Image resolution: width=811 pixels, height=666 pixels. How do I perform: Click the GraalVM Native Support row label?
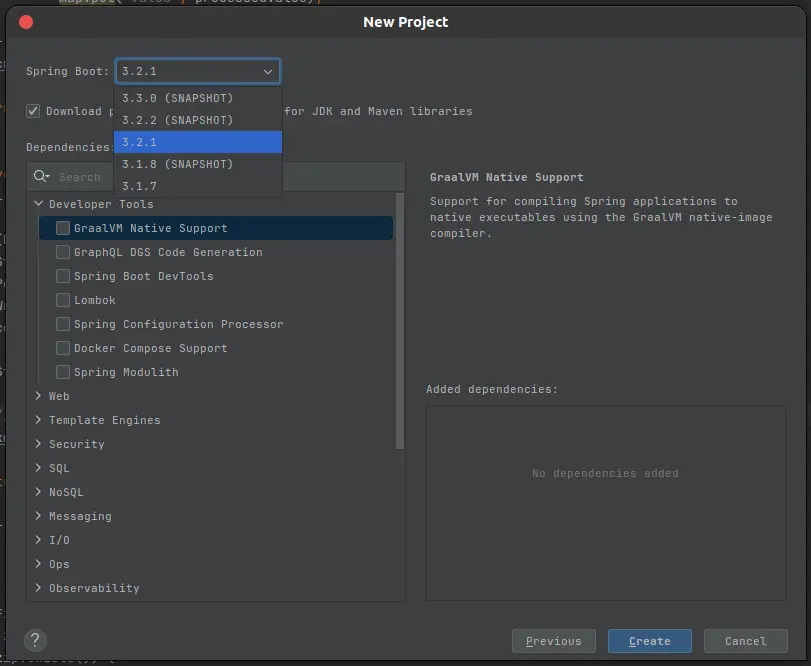(x=151, y=228)
